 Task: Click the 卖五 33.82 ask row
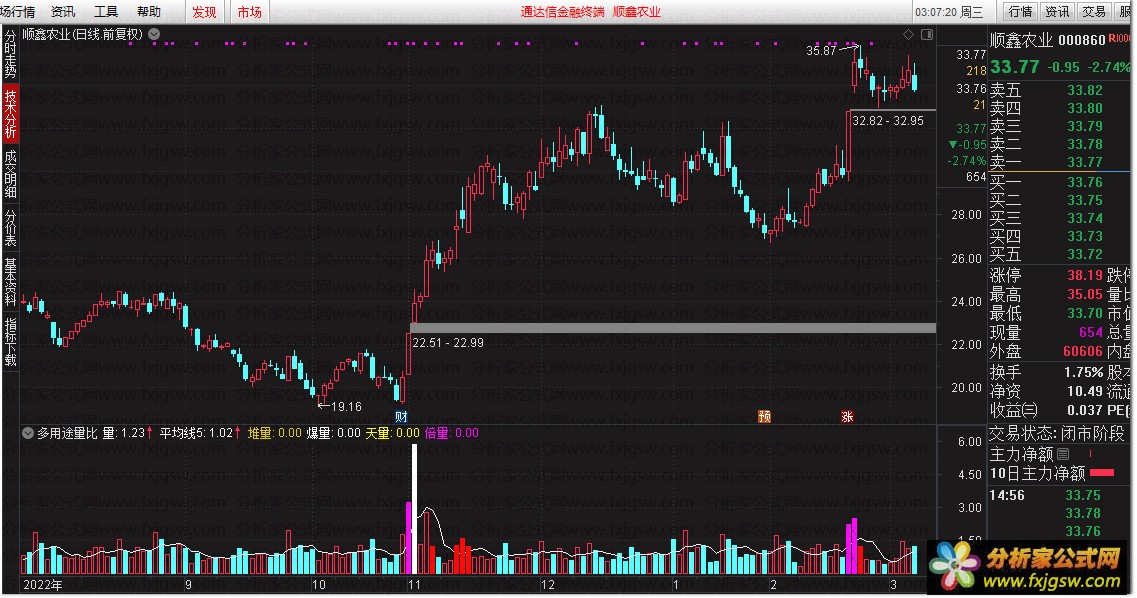pos(1059,91)
